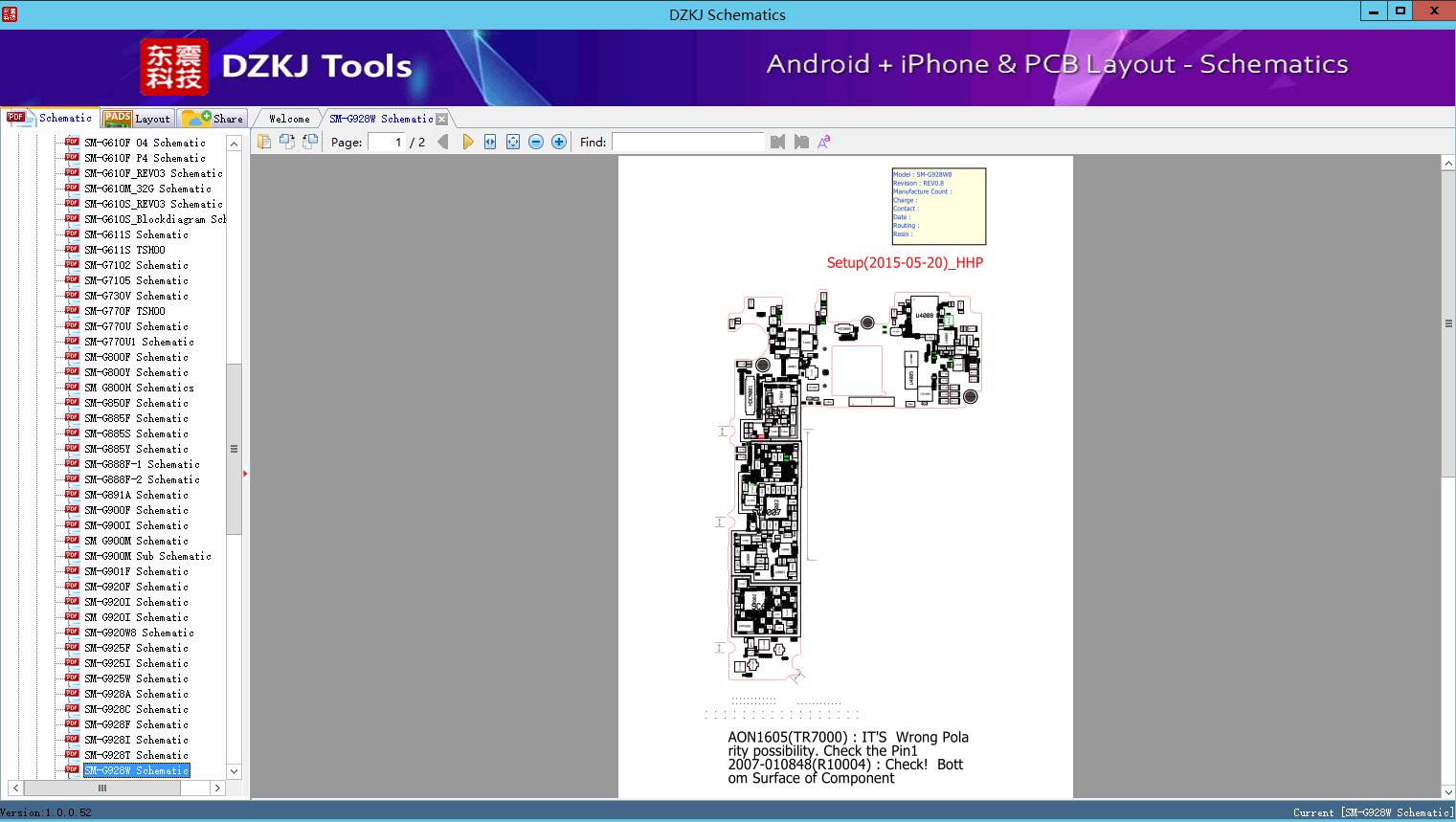Open SM-G928A Schematic
The image size is (1456, 822).
pos(136,694)
